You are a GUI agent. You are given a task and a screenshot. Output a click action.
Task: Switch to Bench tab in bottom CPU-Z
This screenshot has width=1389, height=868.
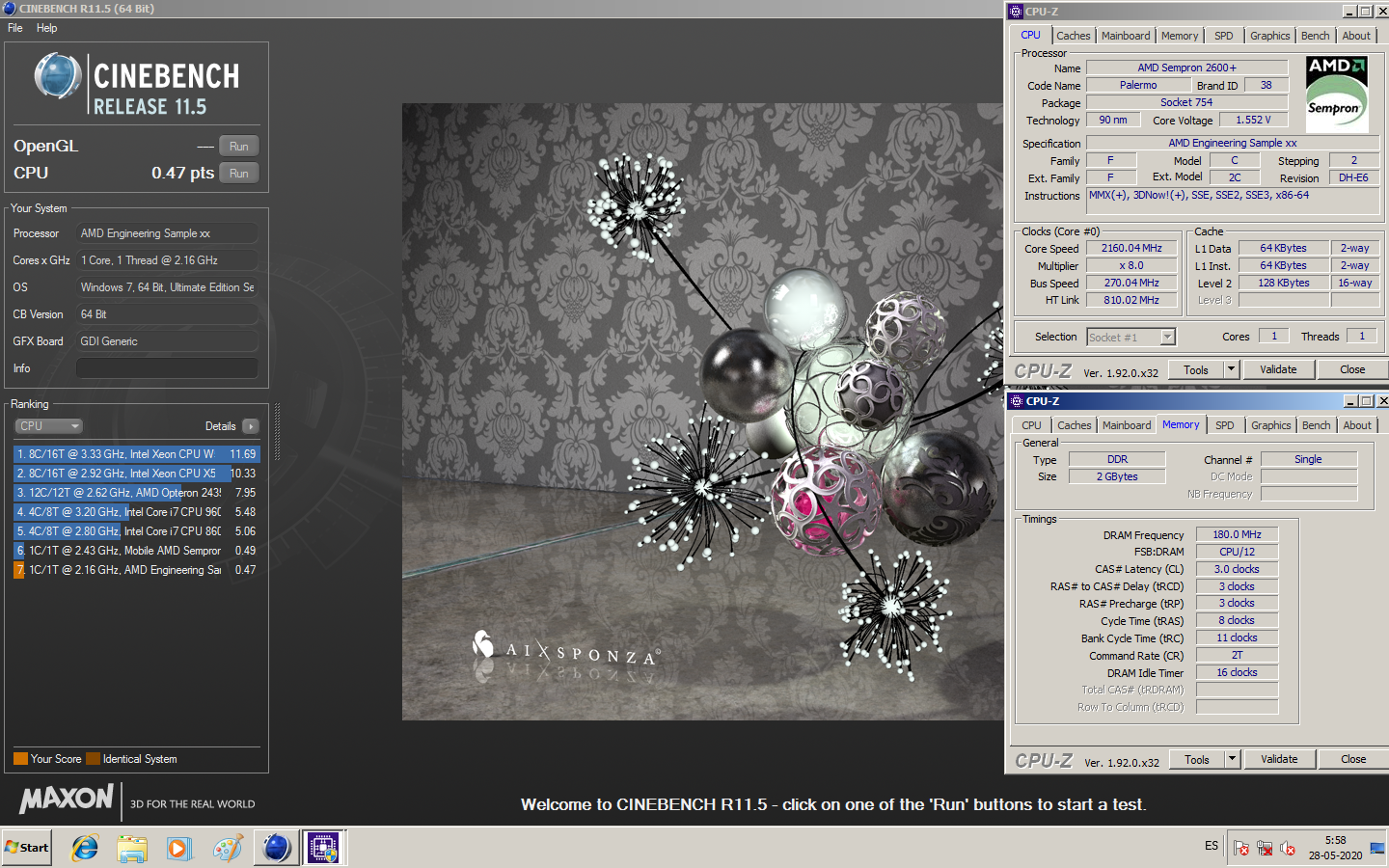(1317, 425)
